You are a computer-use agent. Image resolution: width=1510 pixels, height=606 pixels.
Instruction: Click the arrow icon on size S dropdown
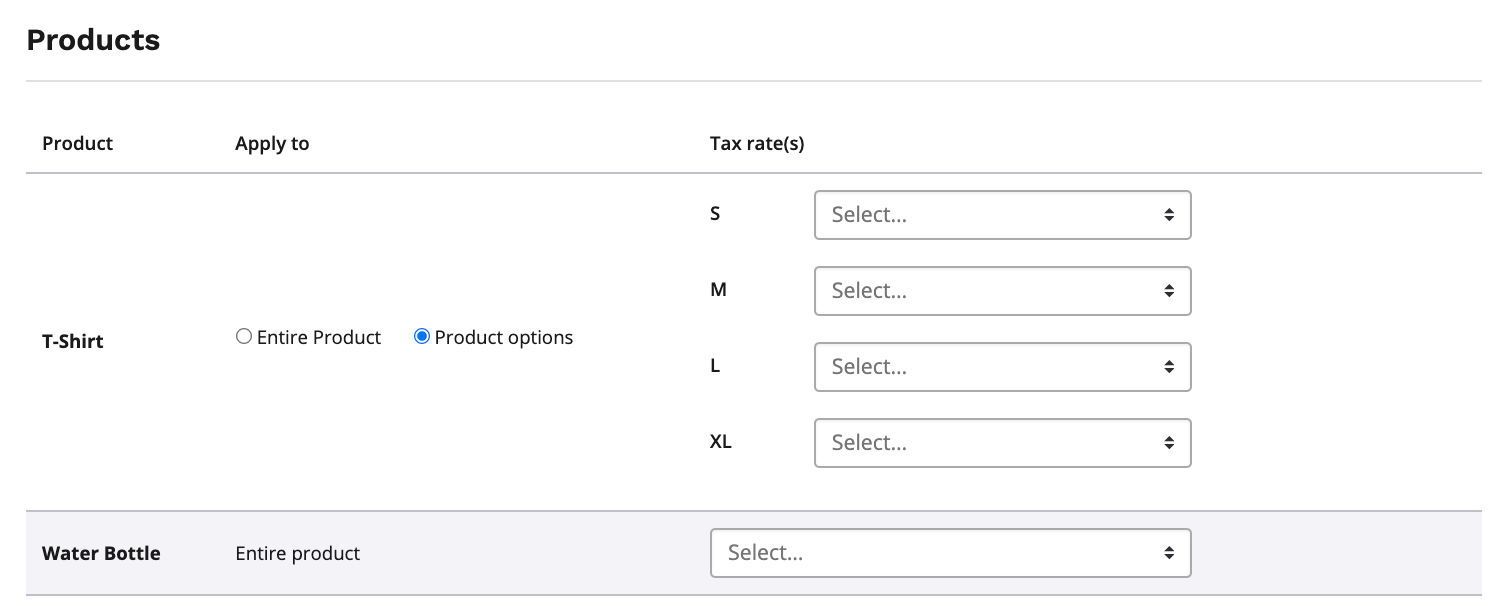click(x=1168, y=215)
